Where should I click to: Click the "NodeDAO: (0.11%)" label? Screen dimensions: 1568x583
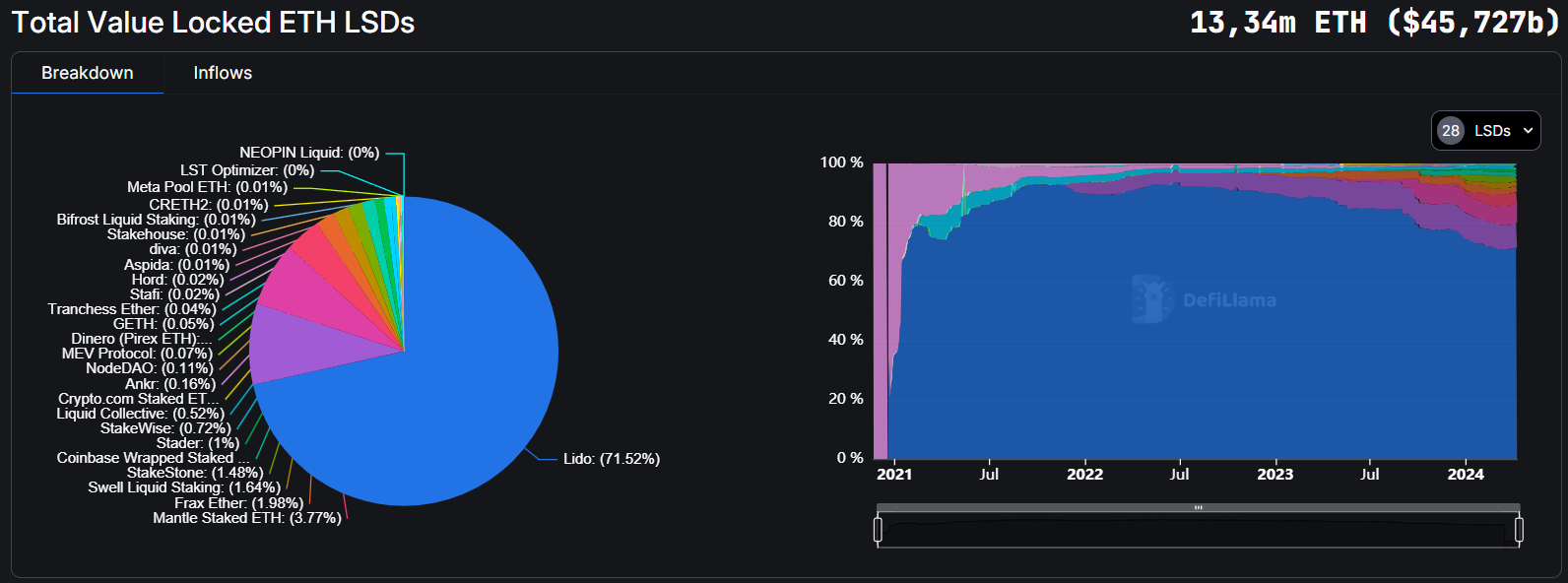click(150, 368)
